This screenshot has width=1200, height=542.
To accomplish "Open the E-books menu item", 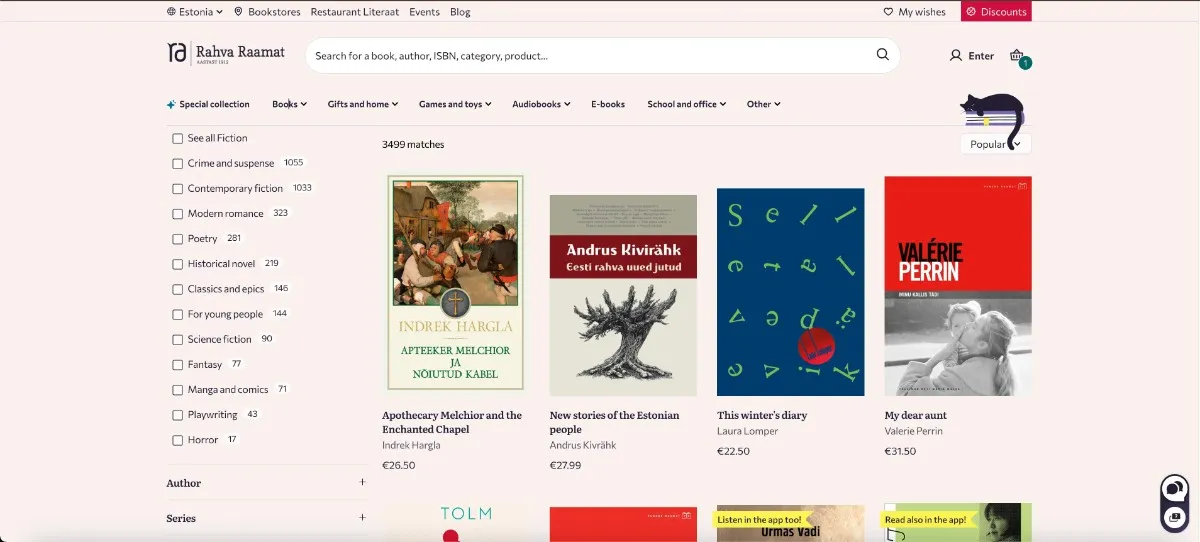I will 608,104.
